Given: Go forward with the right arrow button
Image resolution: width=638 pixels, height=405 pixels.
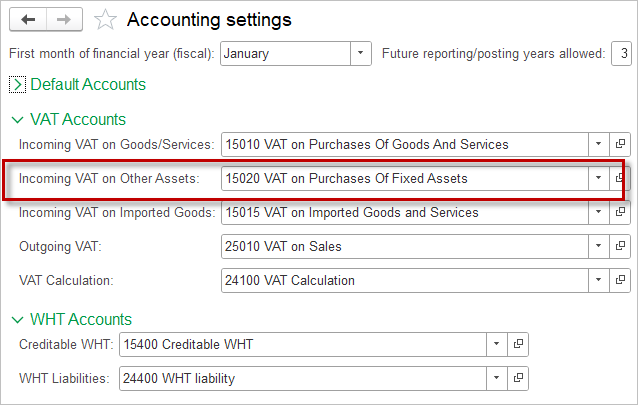Looking at the screenshot, I should click(64, 19).
